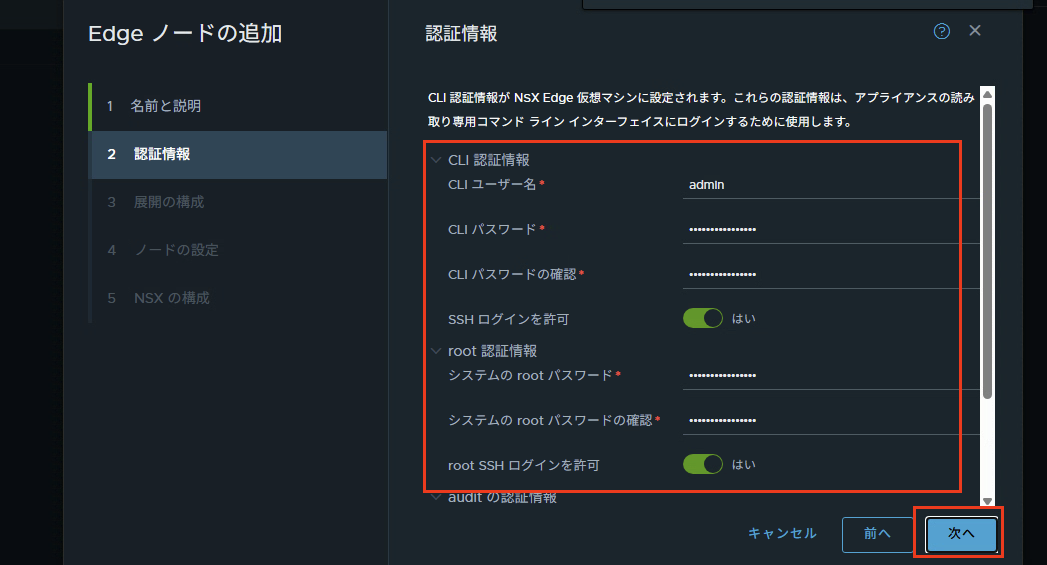Collapse the CLI 認証情報 section
Screen dimensions: 1047x565
pyautogui.click(x=436, y=160)
